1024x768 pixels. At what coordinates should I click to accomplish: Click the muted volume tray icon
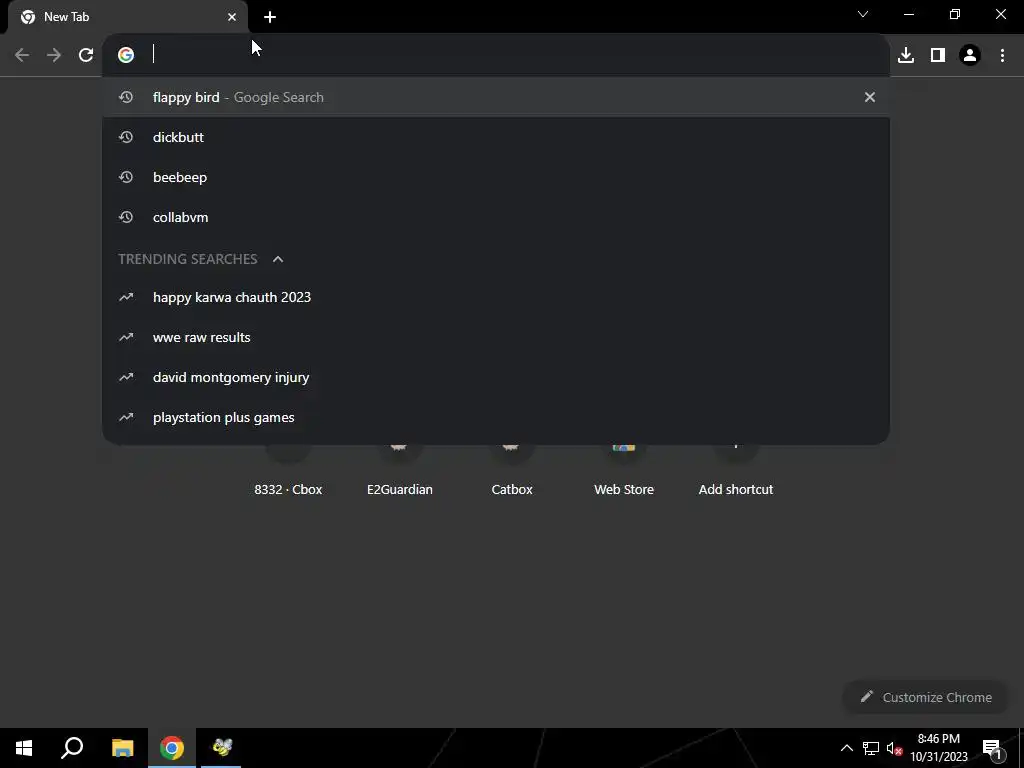(894, 748)
